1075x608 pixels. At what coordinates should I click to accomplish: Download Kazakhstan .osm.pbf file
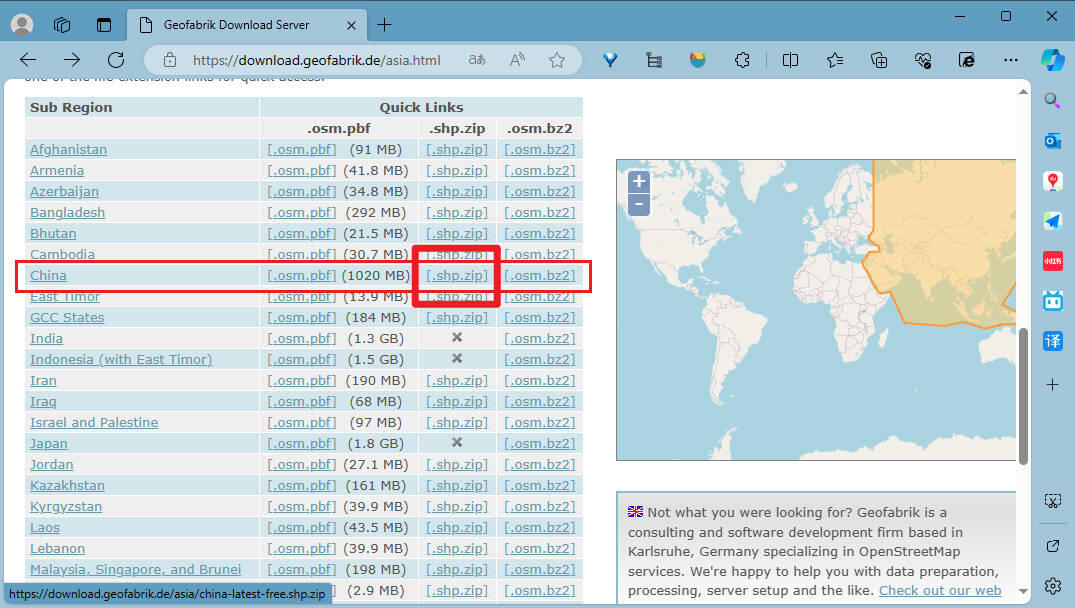pos(302,485)
